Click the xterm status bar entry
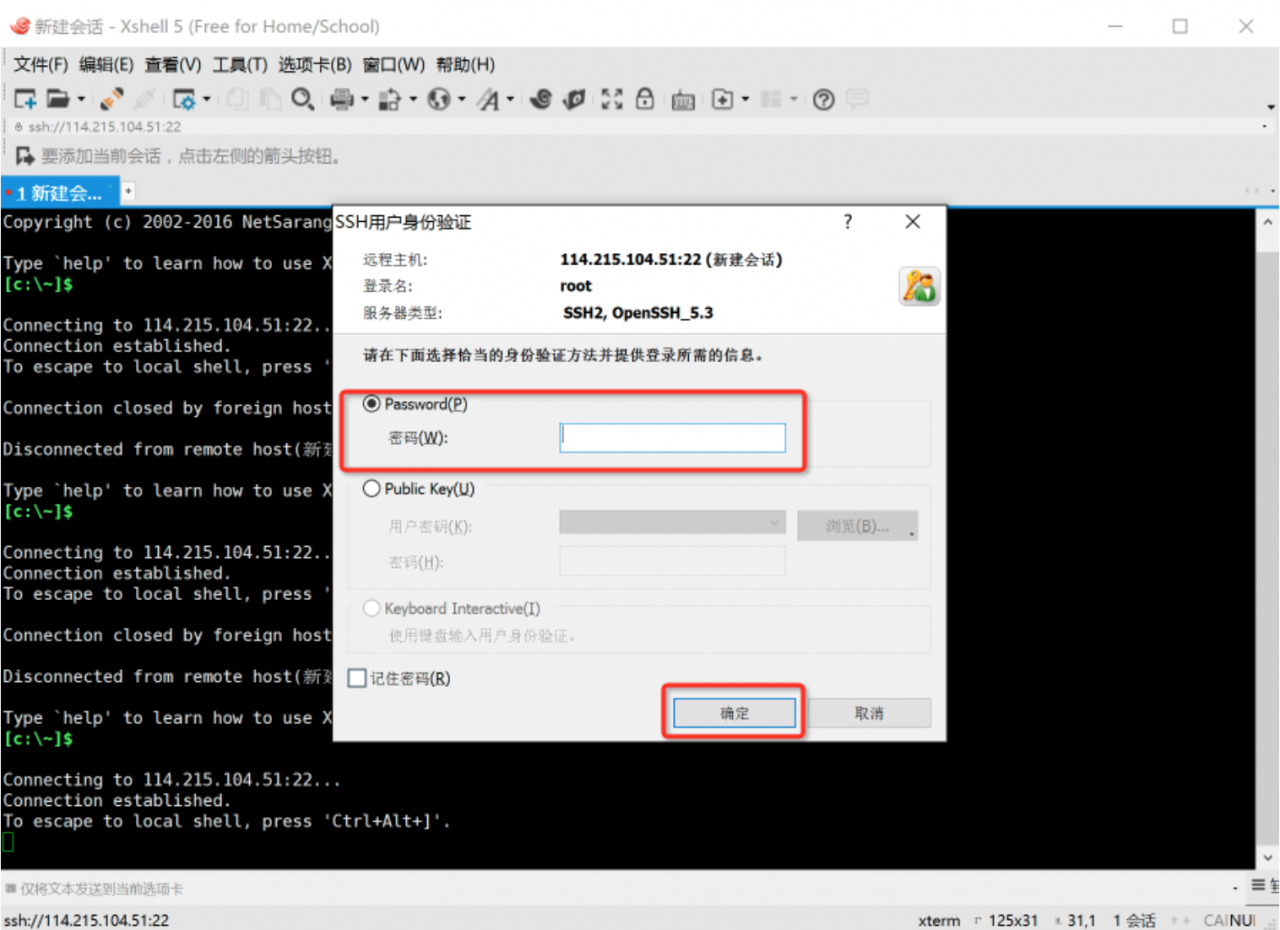 coord(939,920)
